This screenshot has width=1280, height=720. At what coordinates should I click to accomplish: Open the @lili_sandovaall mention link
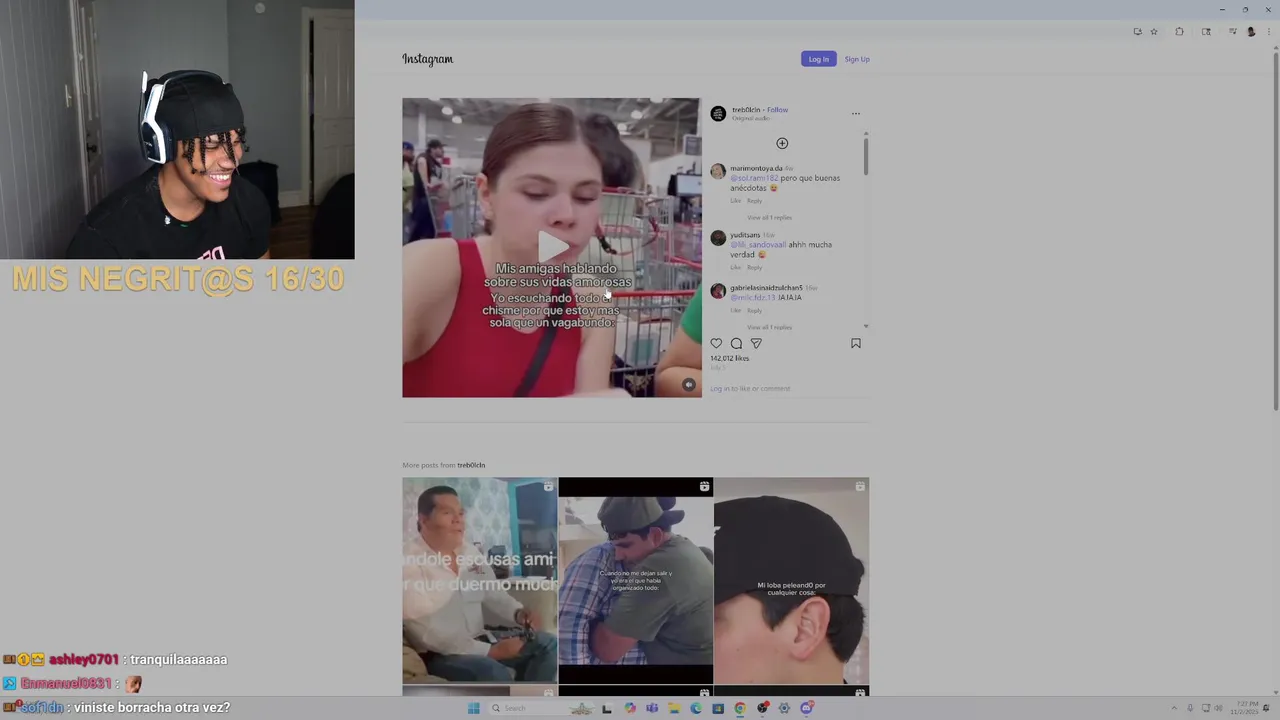tap(758, 244)
